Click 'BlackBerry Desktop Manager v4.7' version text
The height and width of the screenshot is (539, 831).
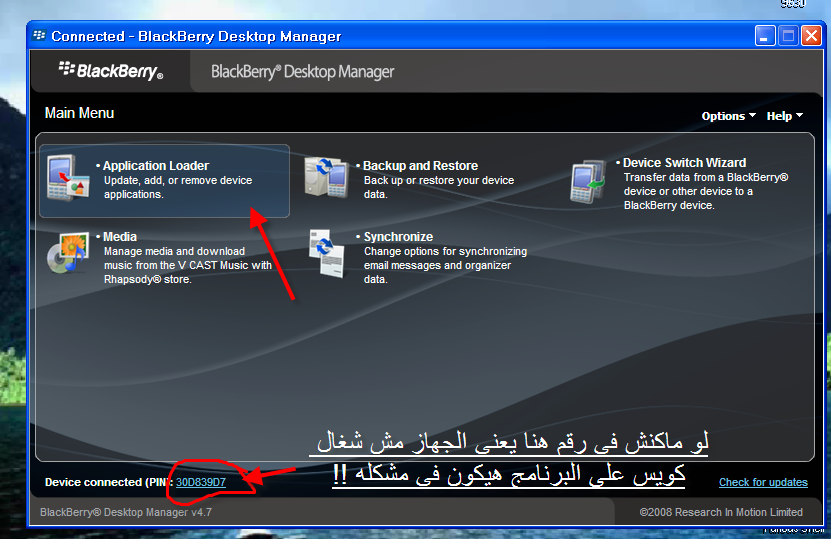point(126,513)
